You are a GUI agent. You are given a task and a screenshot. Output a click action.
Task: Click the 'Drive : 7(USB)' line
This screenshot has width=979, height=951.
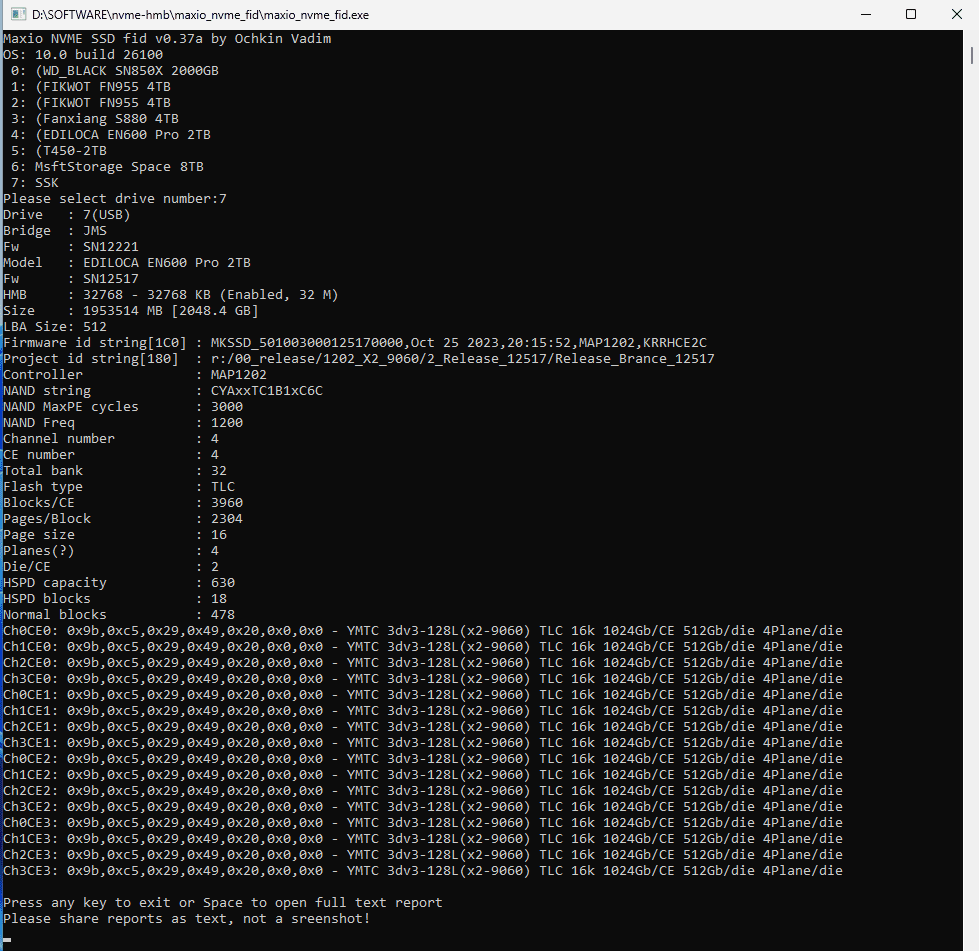pos(67,215)
